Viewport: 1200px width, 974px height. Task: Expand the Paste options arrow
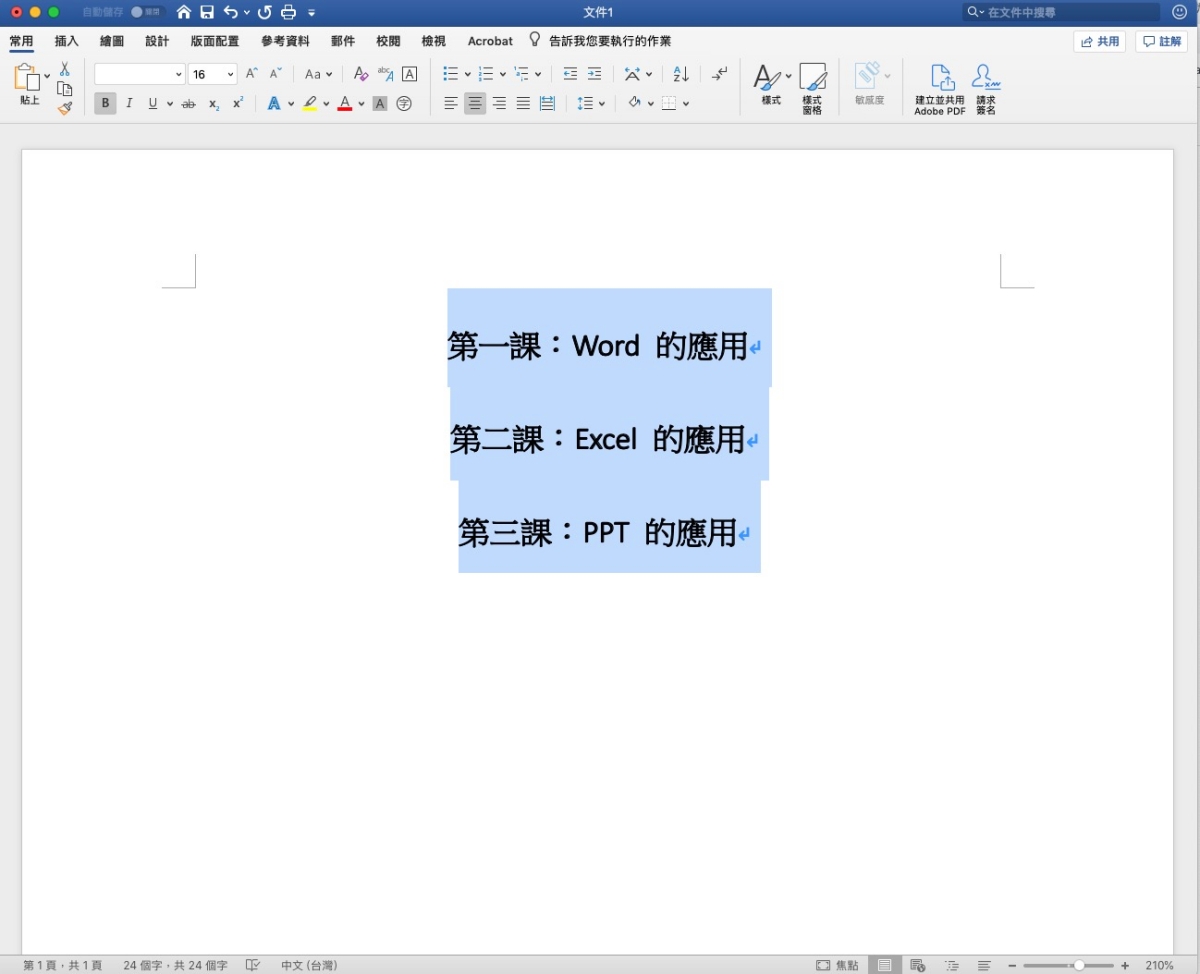tap(47, 76)
